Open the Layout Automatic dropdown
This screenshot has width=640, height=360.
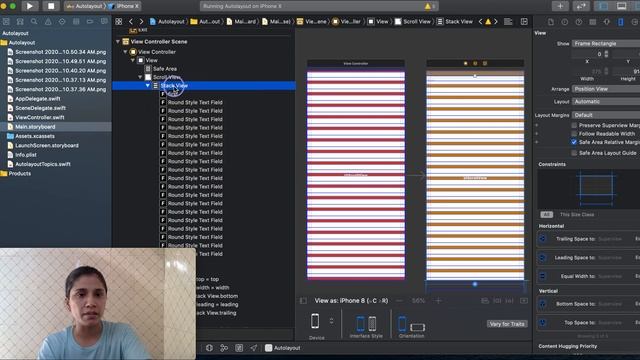point(606,101)
